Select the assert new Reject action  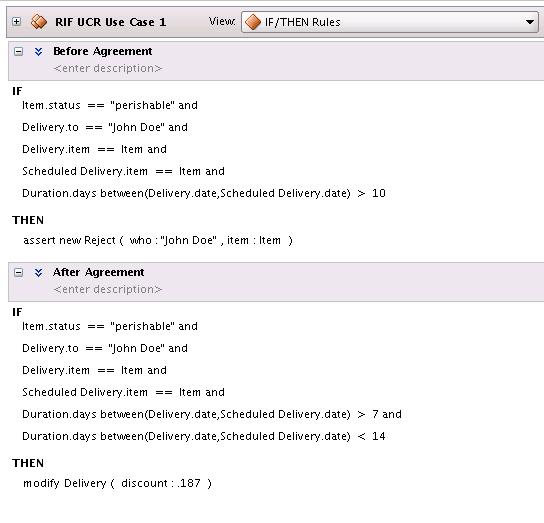coord(158,240)
